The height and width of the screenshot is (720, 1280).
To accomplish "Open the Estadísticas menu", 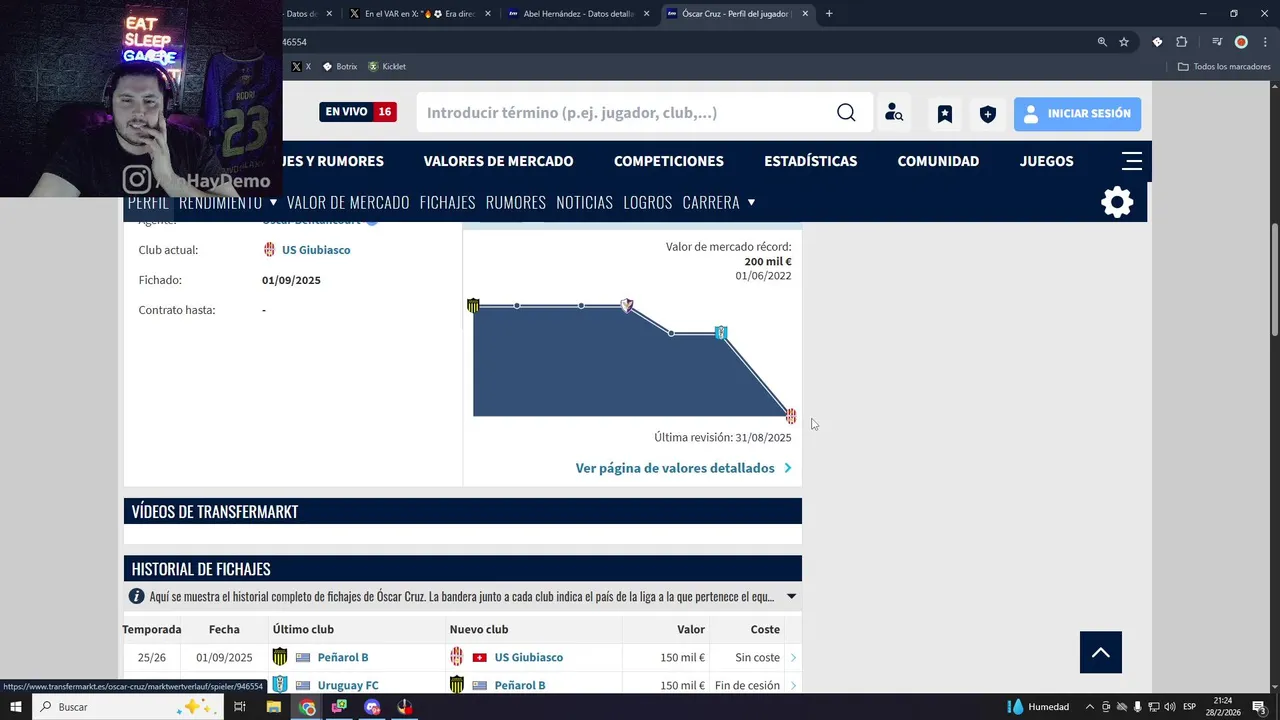I will 811,161.
